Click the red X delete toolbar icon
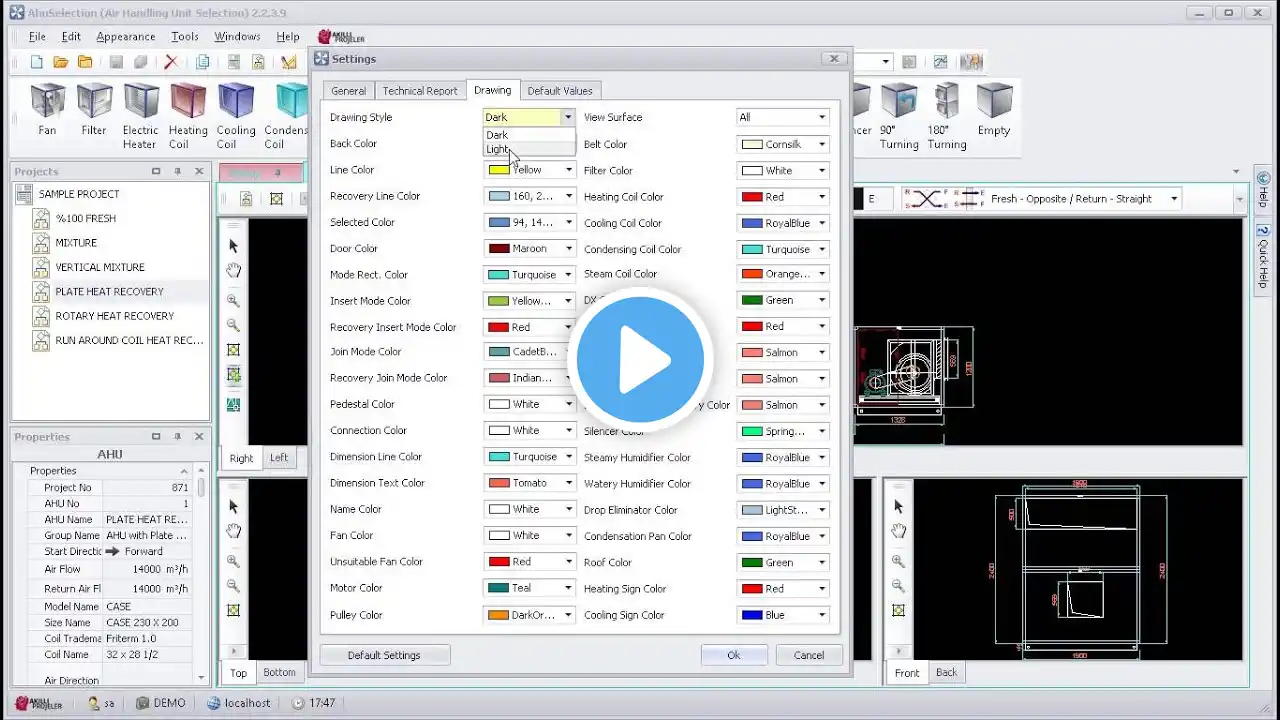Viewport: 1280px width, 720px height. 170,62
